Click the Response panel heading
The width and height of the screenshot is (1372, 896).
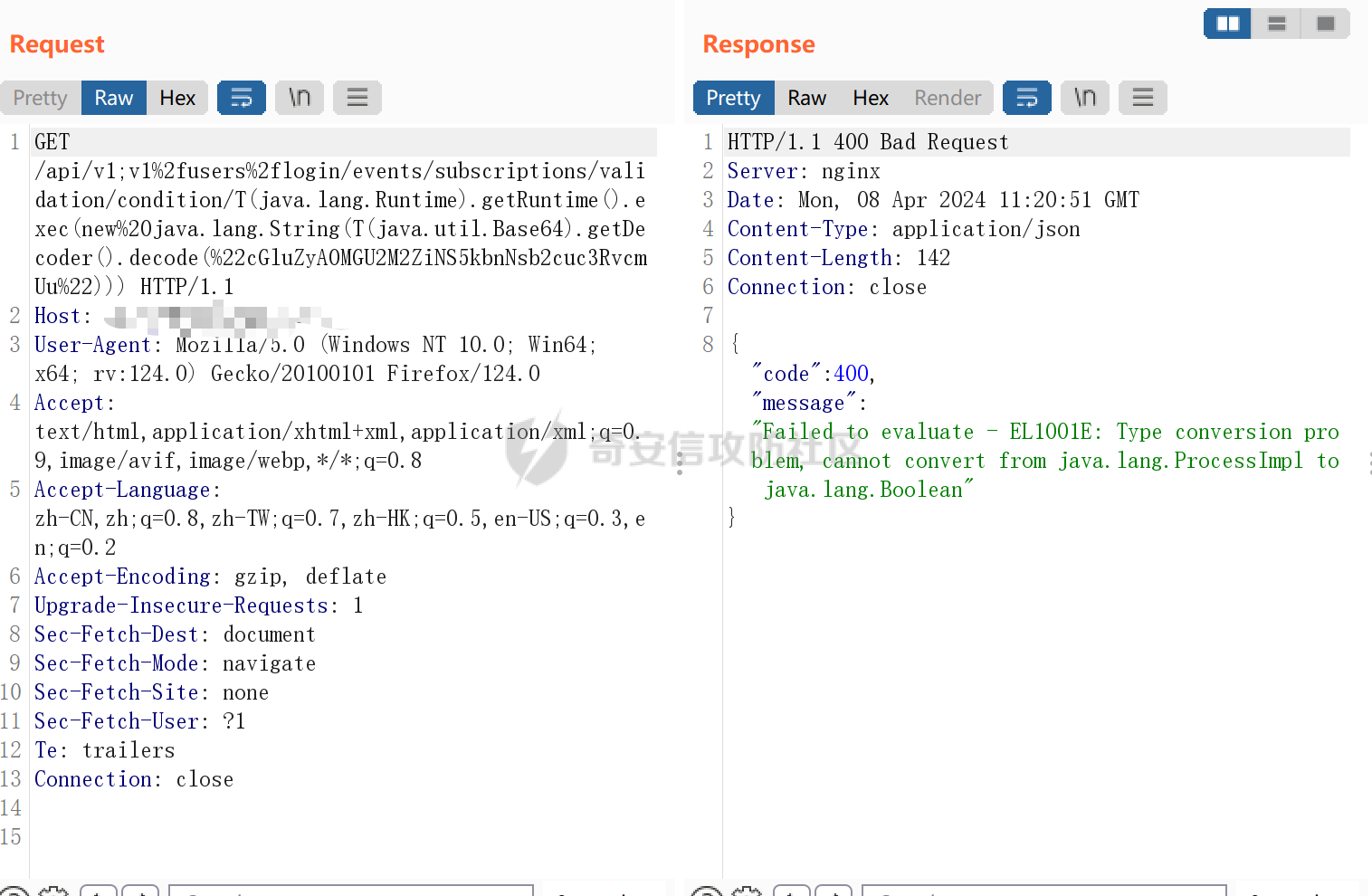pos(758,44)
